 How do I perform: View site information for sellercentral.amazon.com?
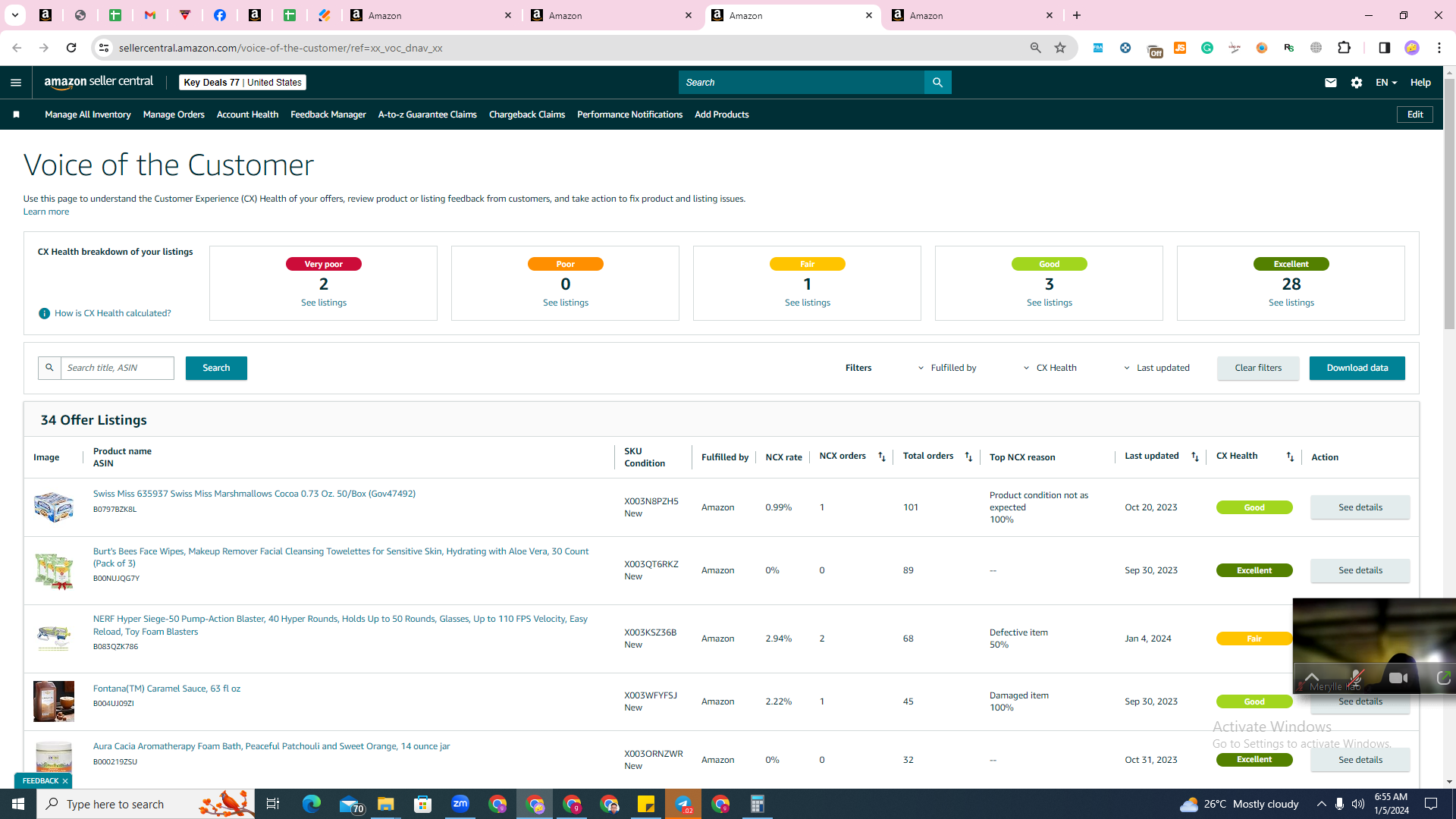pos(104,48)
